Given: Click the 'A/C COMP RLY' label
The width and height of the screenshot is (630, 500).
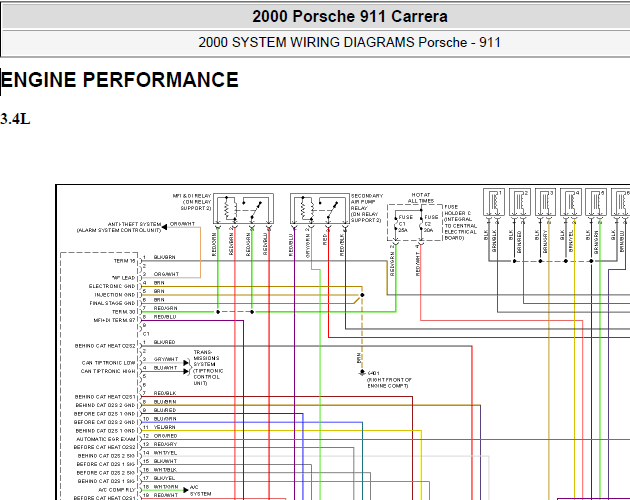Looking at the screenshot, I should 117,490.
